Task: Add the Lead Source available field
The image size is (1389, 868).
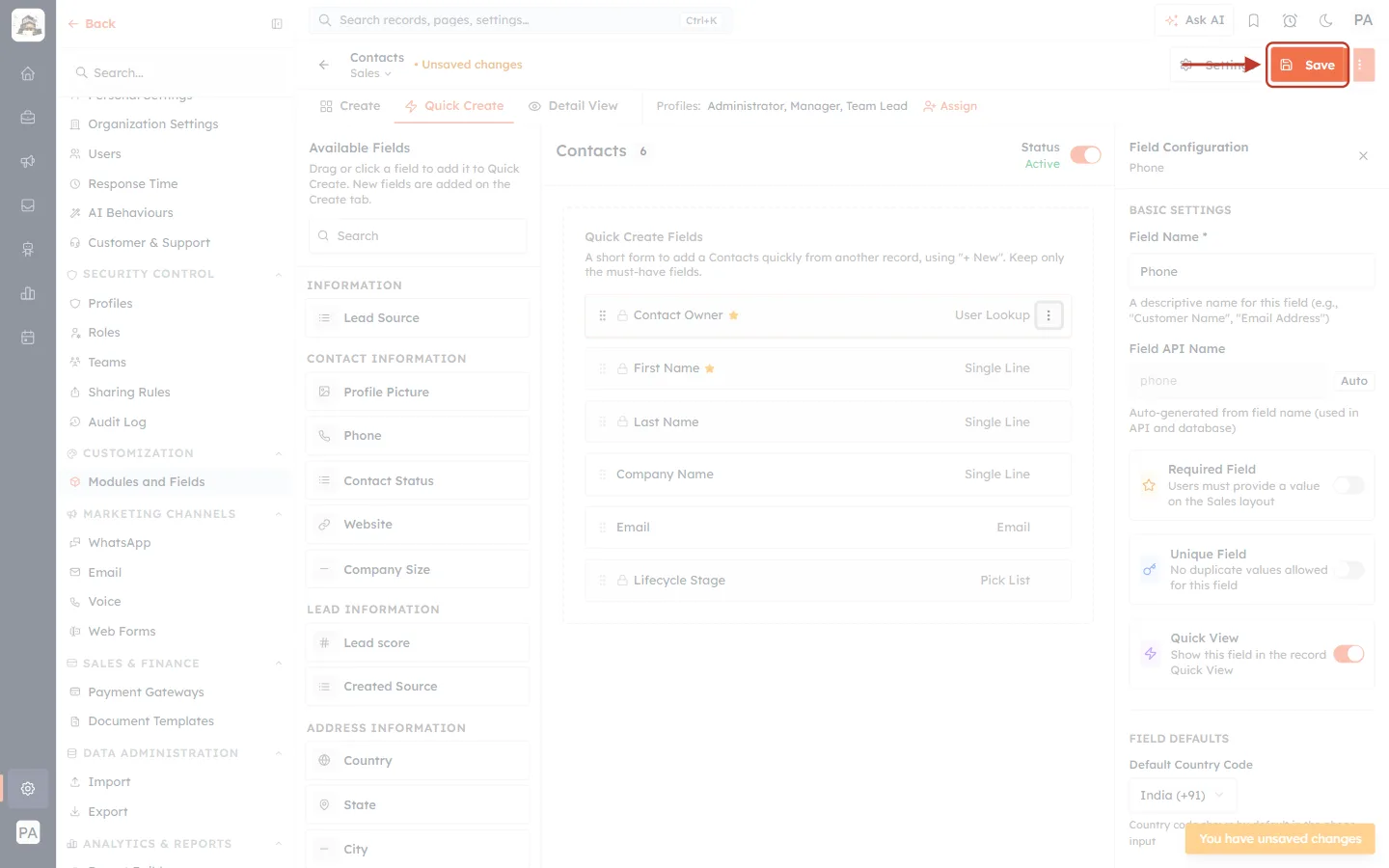Action: pos(418,318)
